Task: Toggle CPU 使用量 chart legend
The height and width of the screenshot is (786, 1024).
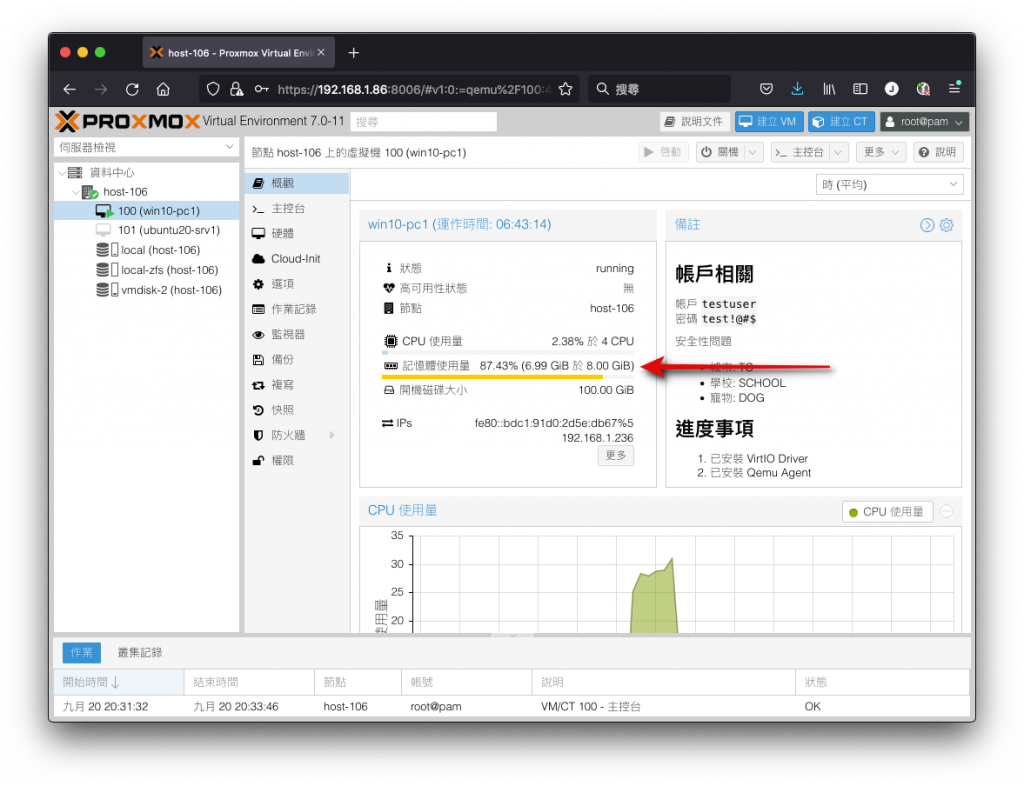Action: [x=887, y=512]
